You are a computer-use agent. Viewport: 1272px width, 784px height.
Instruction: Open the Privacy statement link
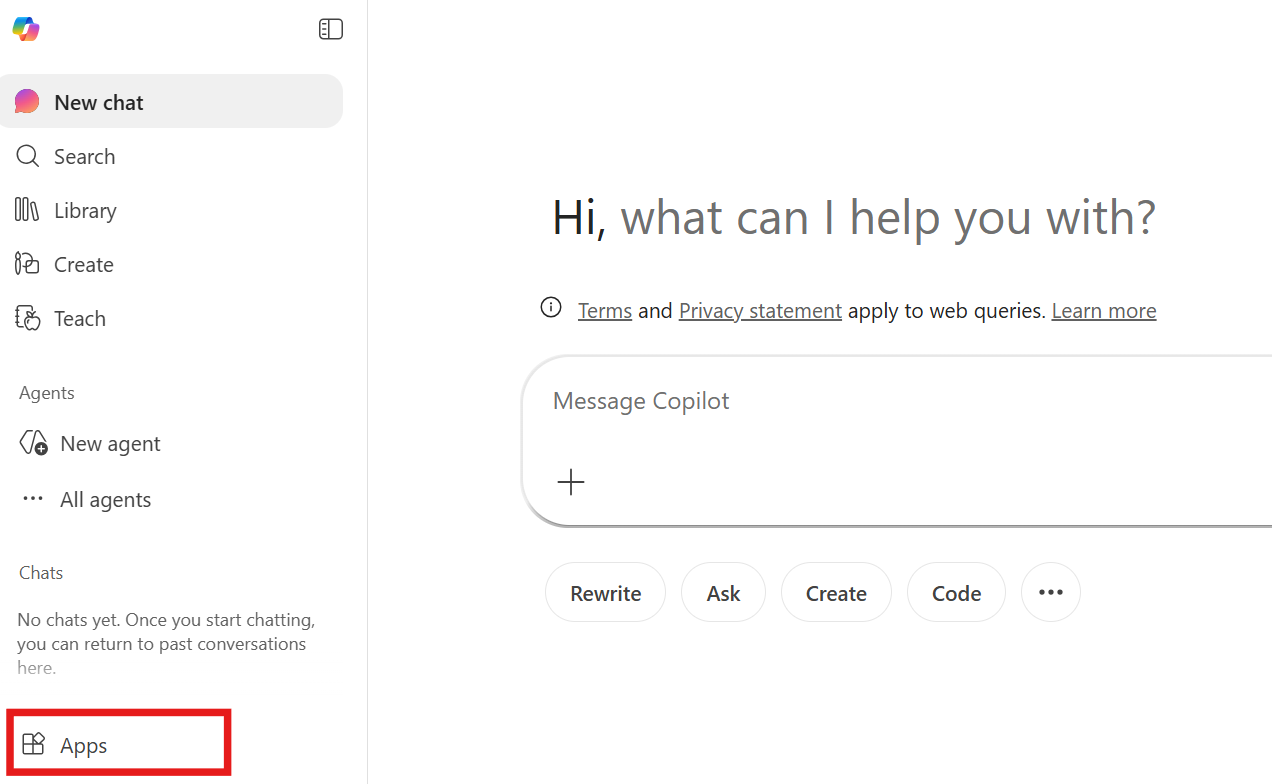[760, 311]
